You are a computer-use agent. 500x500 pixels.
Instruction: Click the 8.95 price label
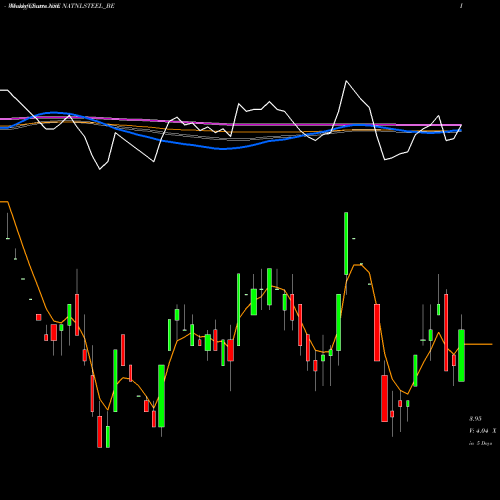click(x=475, y=419)
